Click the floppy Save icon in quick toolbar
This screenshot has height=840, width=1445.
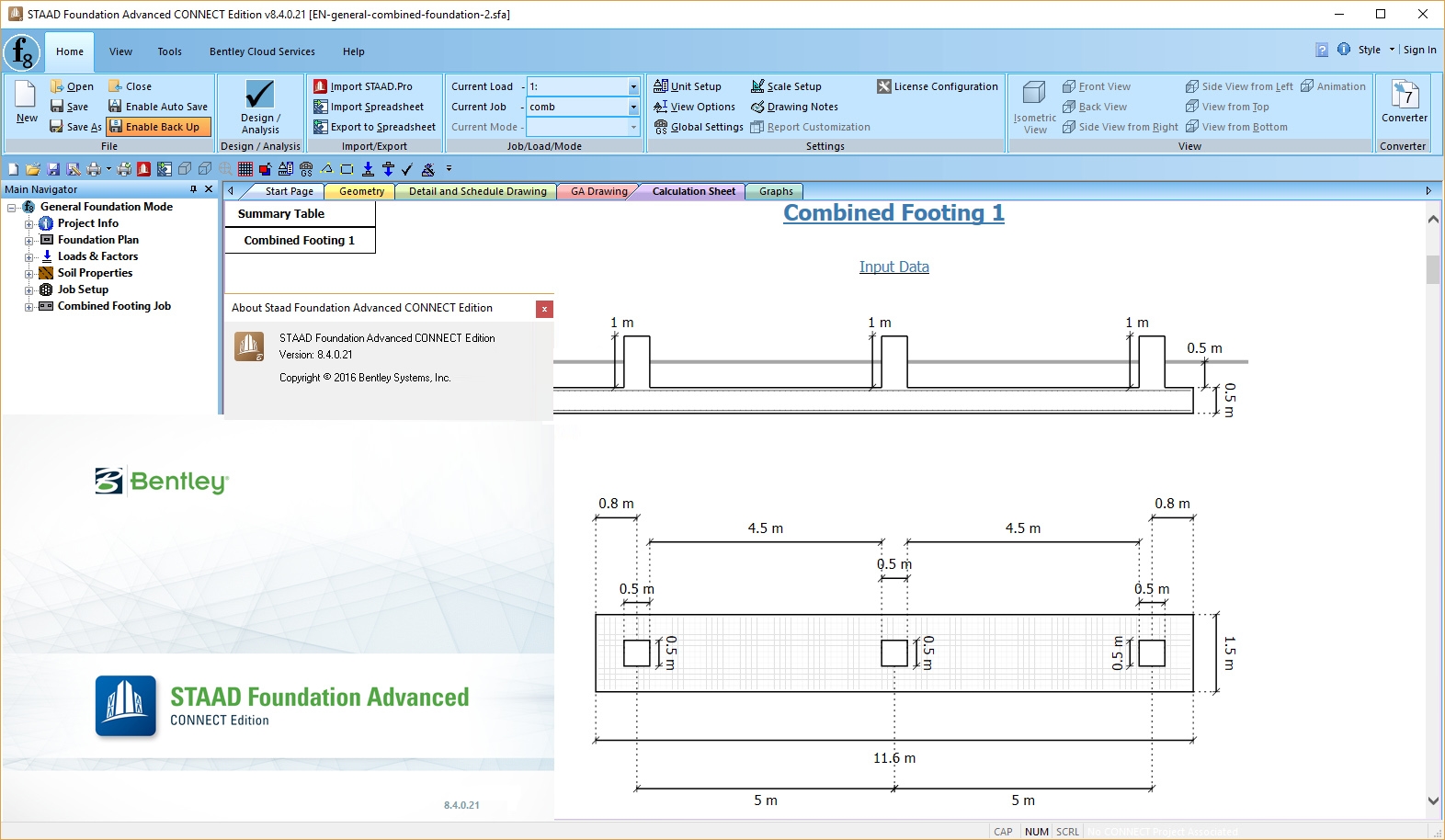pos(53,169)
